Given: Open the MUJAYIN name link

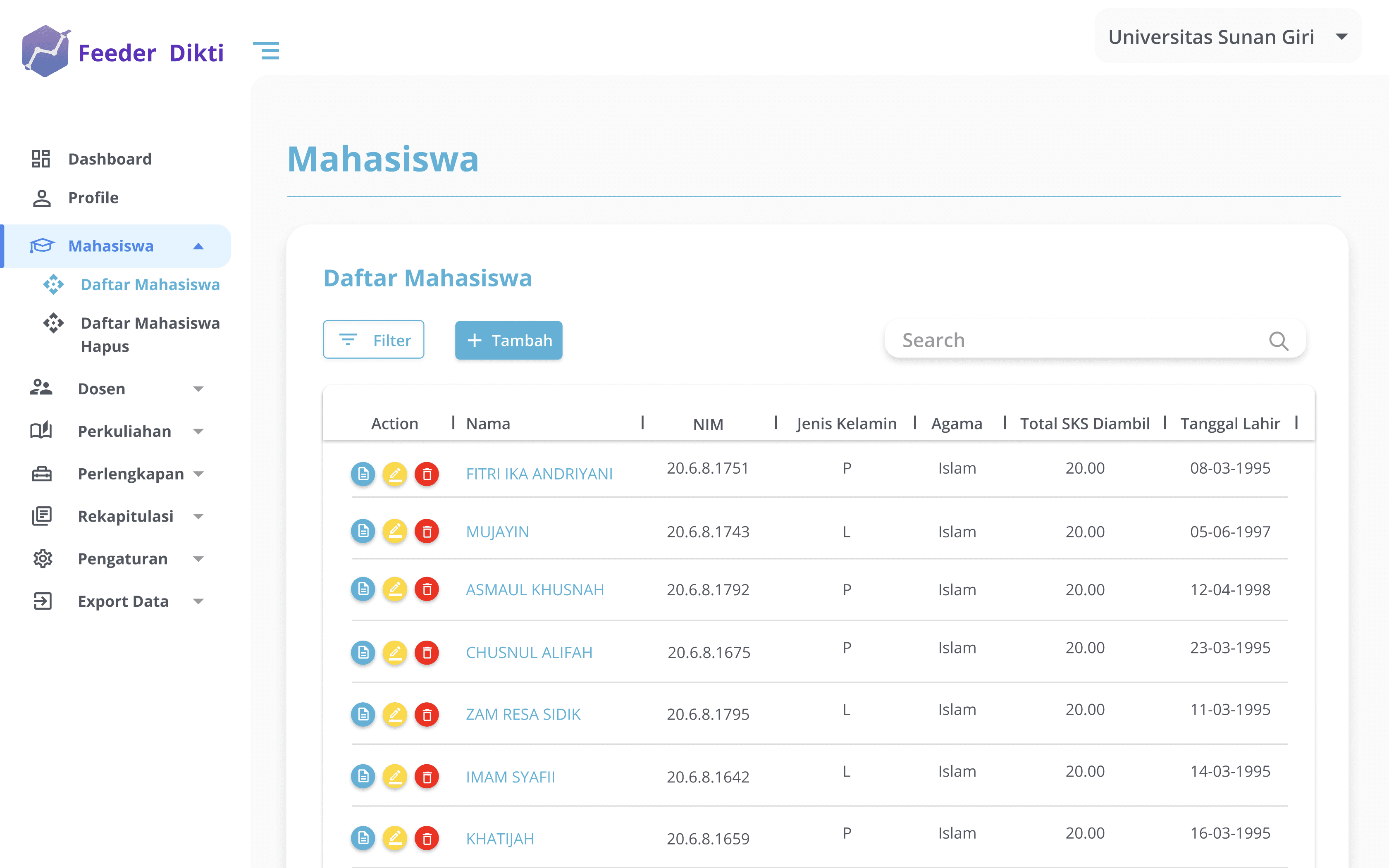Looking at the screenshot, I should [x=497, y=532].
